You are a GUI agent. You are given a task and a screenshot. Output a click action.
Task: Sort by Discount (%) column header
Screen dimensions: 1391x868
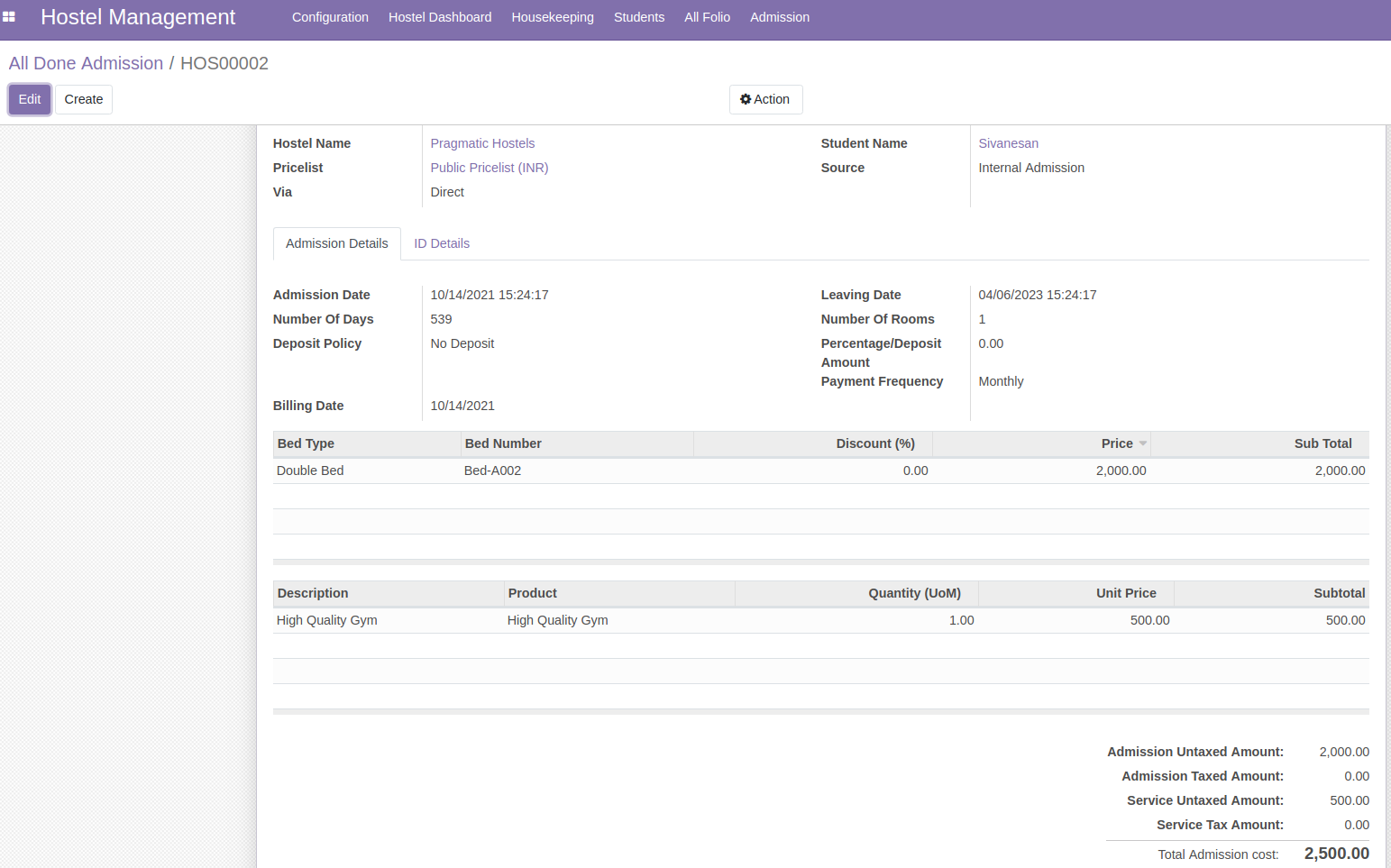[x=813, y=443]
